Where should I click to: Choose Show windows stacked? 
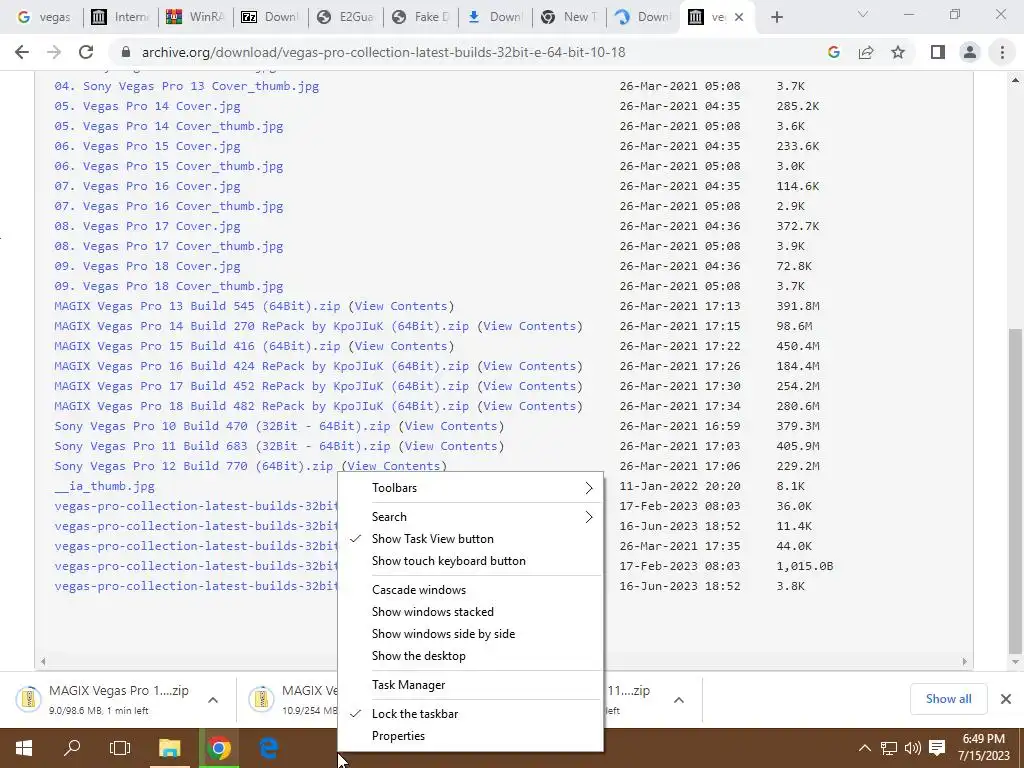pyautogui.click(x=470, y=612)
